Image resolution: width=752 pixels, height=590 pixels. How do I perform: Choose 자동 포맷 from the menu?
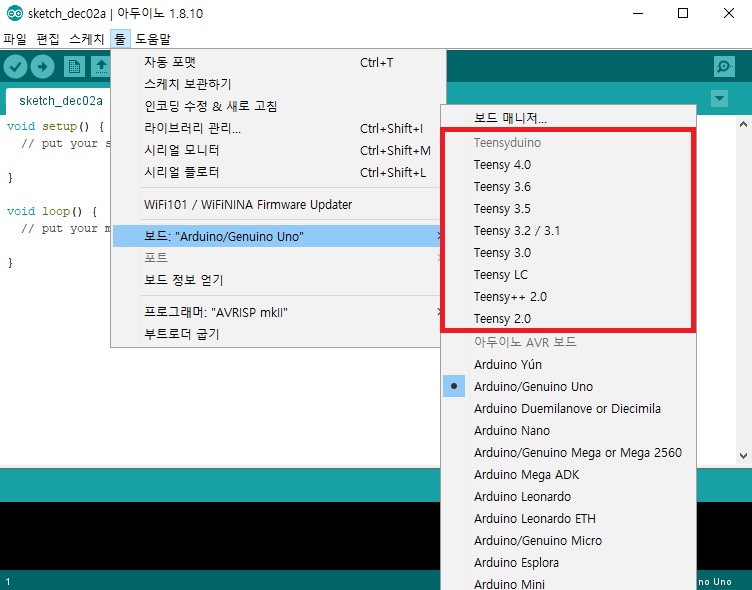point(276,62)
